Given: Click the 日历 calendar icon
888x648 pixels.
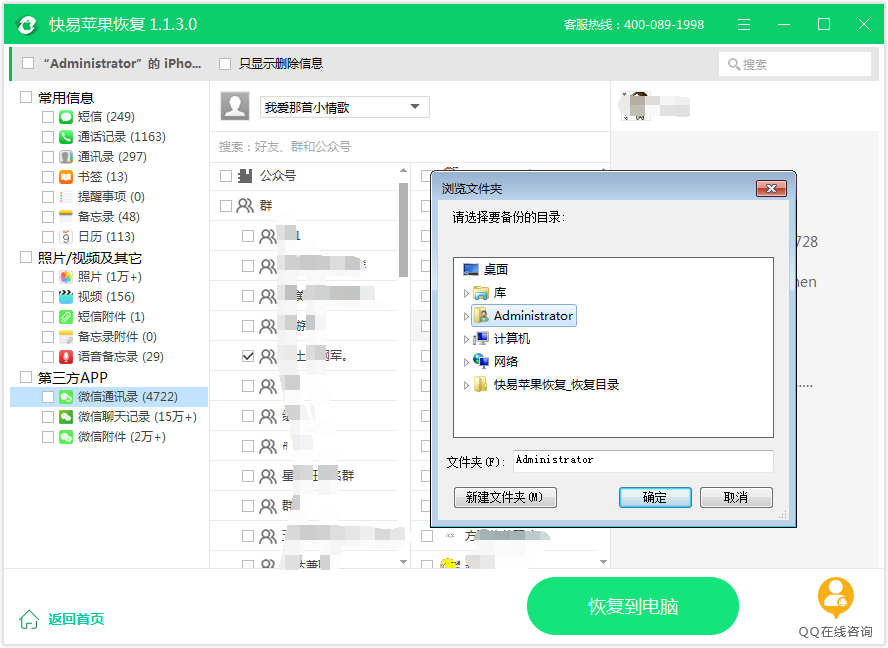Looking at the screenshot, I should (66, 237).
